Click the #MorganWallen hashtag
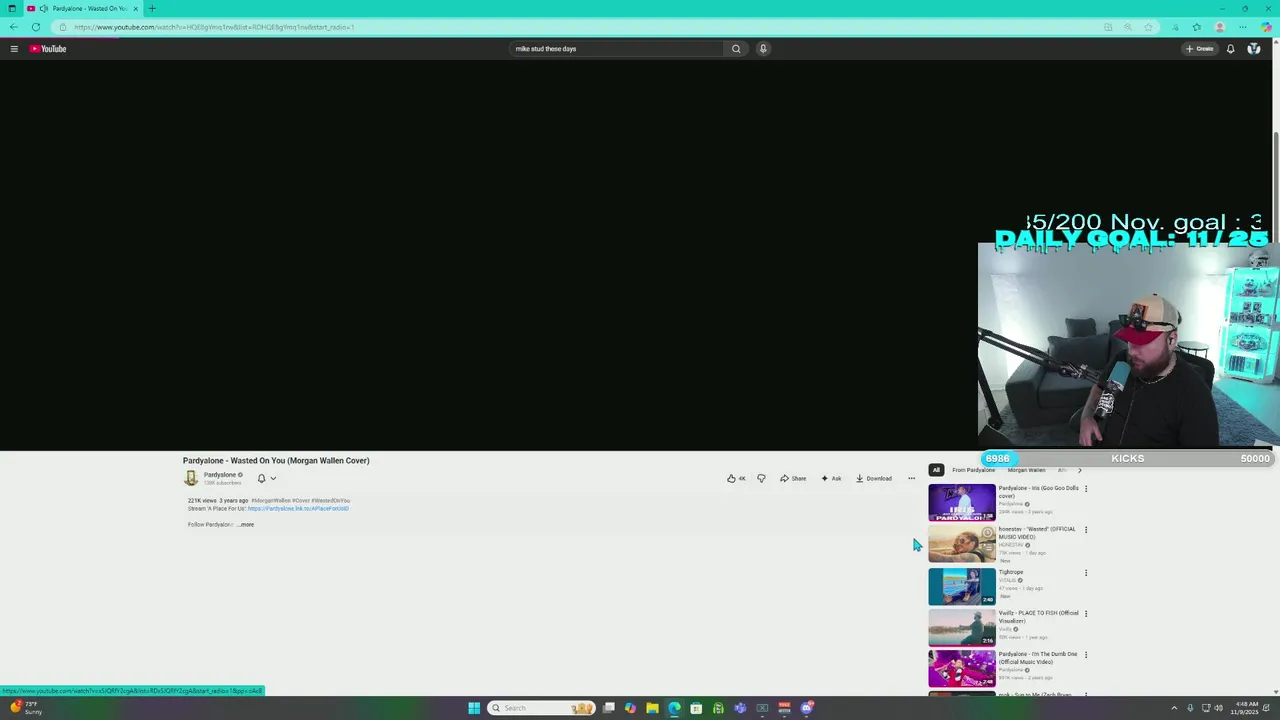This screenshot has height=720, width=1280. pos(270,500)
